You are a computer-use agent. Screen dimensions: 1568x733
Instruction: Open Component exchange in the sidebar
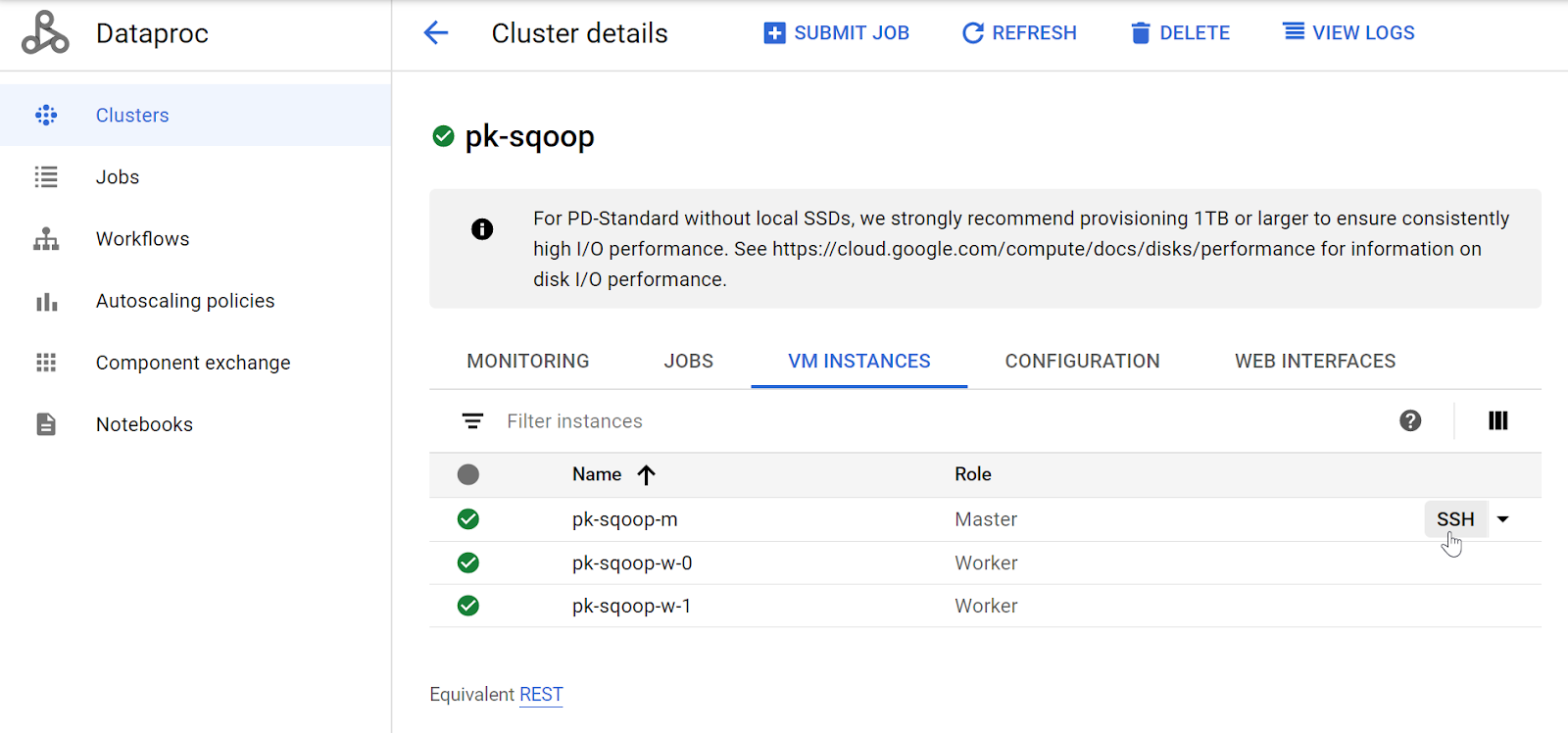click(x=196, y=363)
